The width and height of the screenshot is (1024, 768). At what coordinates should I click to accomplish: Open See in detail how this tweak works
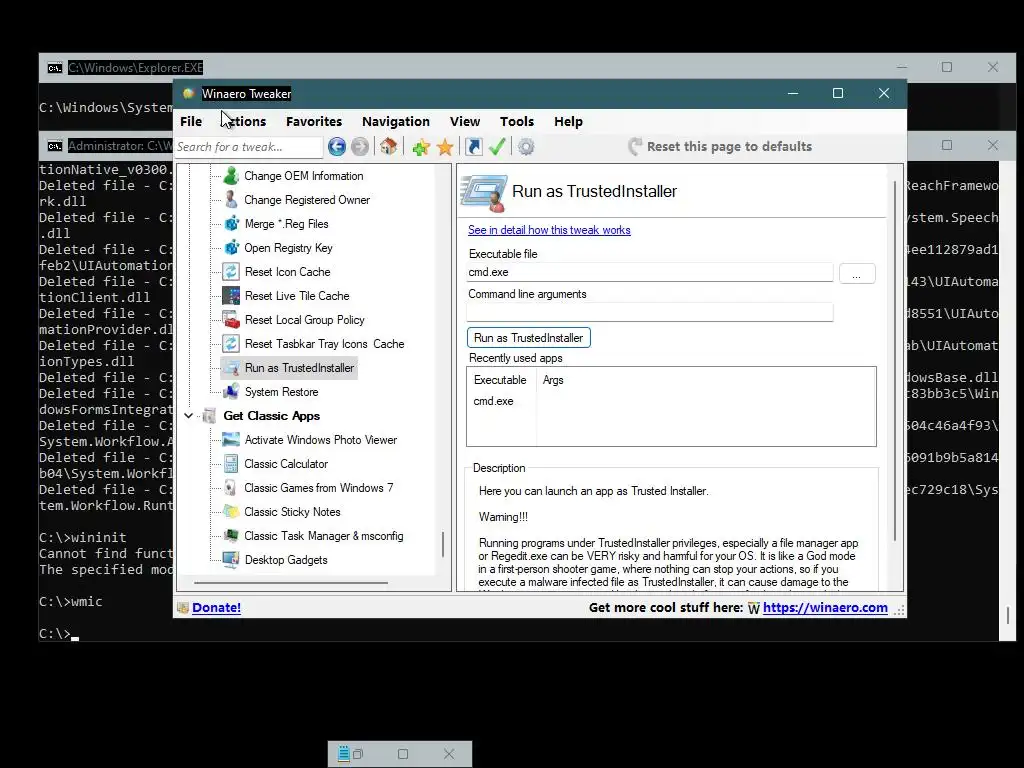(x=549, y=230)
